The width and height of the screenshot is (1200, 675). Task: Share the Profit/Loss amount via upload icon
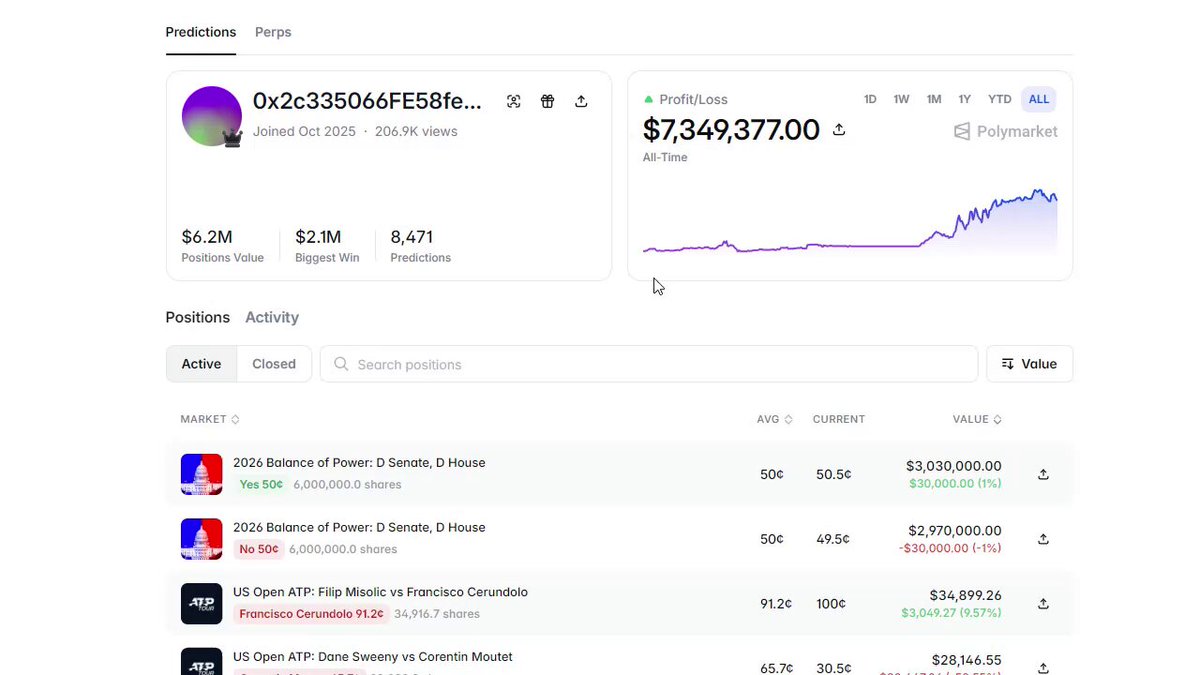pyautogui.click(x=839, y=130)
